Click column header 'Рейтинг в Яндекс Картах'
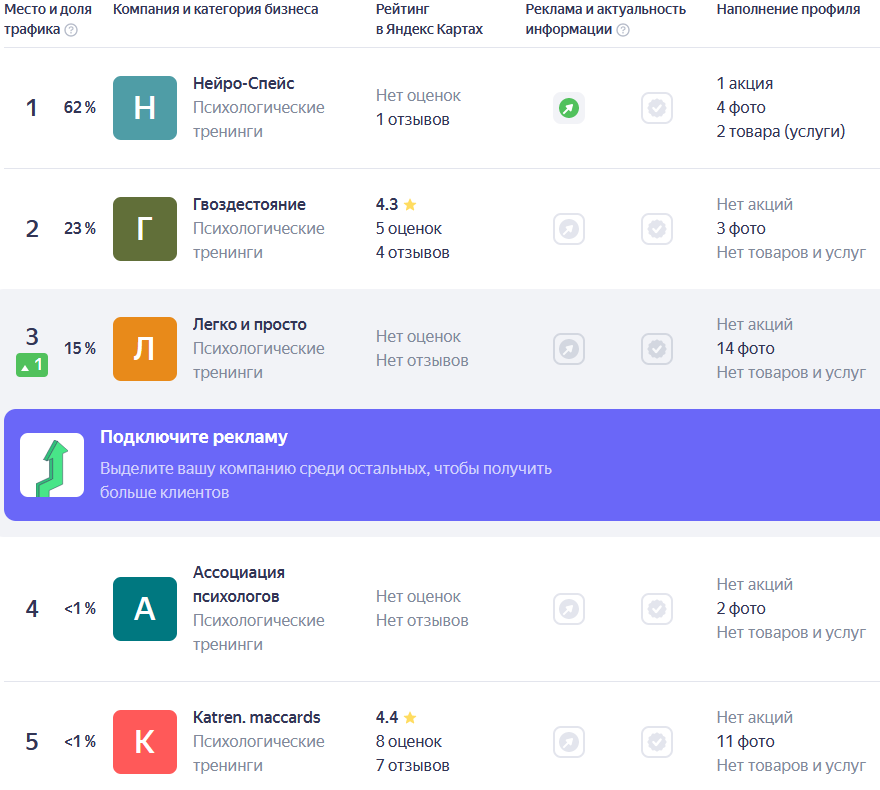The width and height of the screenshot is (880, 790). [429, 19]
